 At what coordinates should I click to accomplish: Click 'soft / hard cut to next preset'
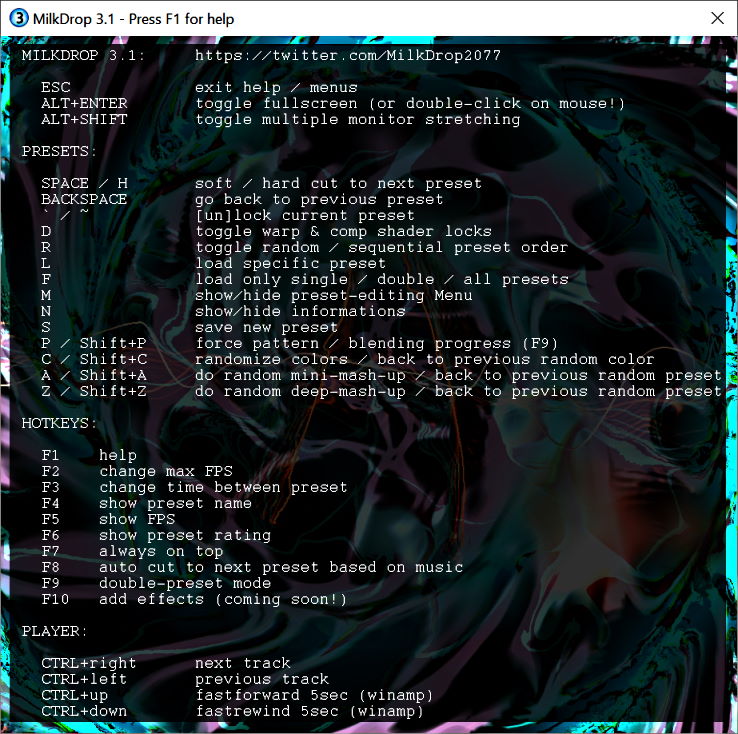click(x=338, y=184)
